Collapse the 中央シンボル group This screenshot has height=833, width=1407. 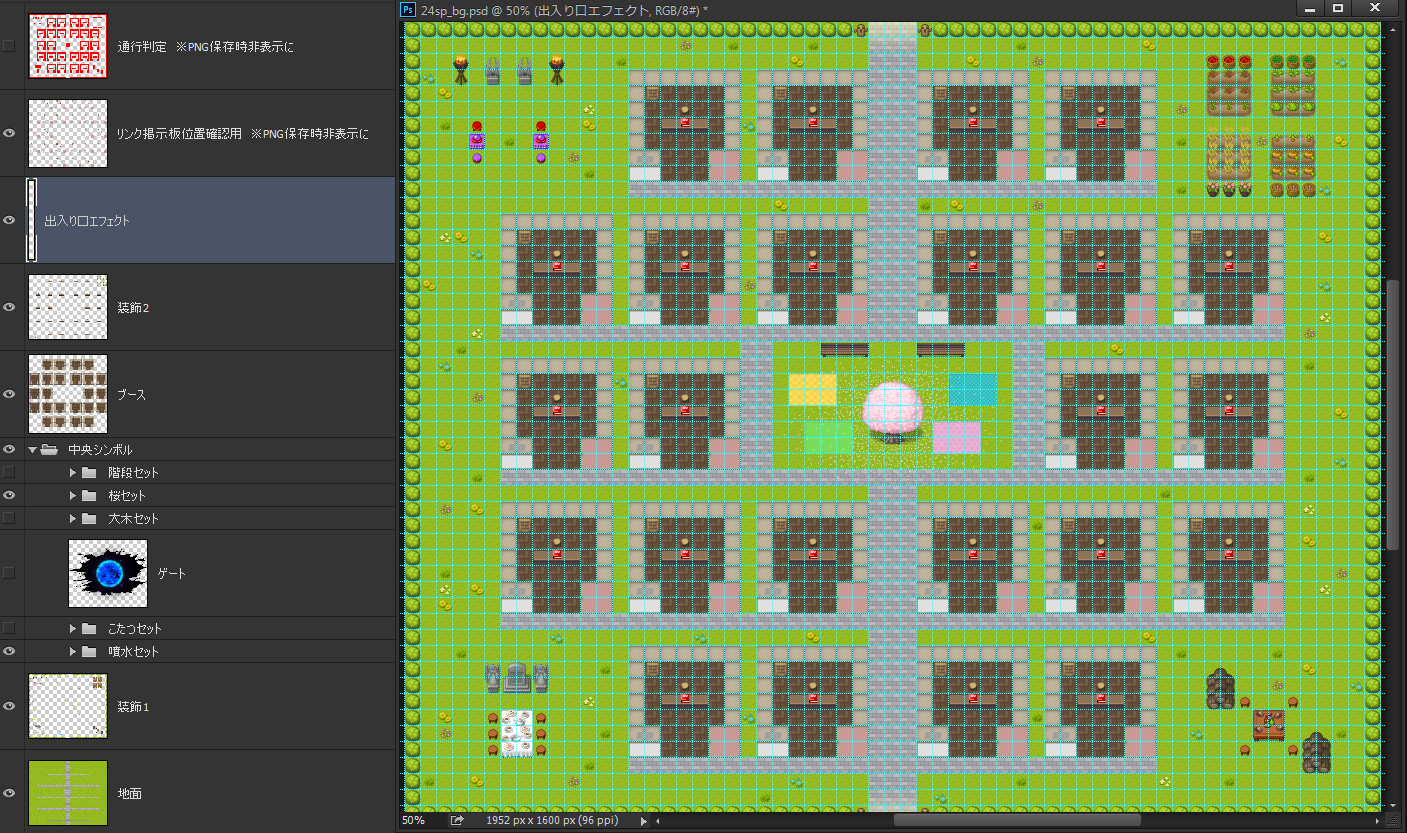click(x=32, y=450)
